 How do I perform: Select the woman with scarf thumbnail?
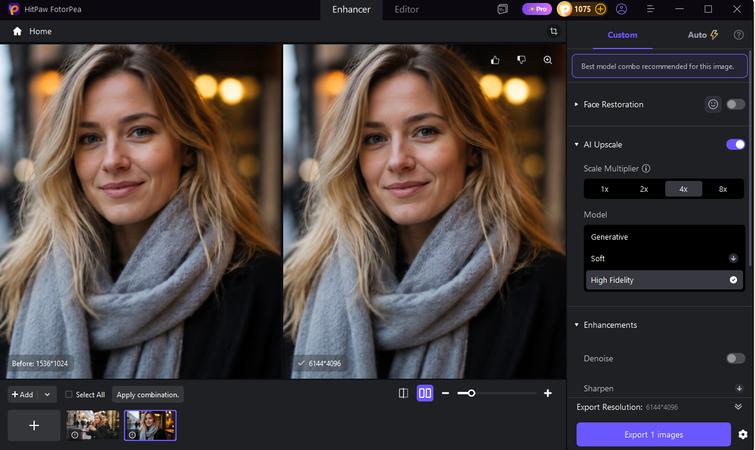pyautogui.click(x=150, y=425)
